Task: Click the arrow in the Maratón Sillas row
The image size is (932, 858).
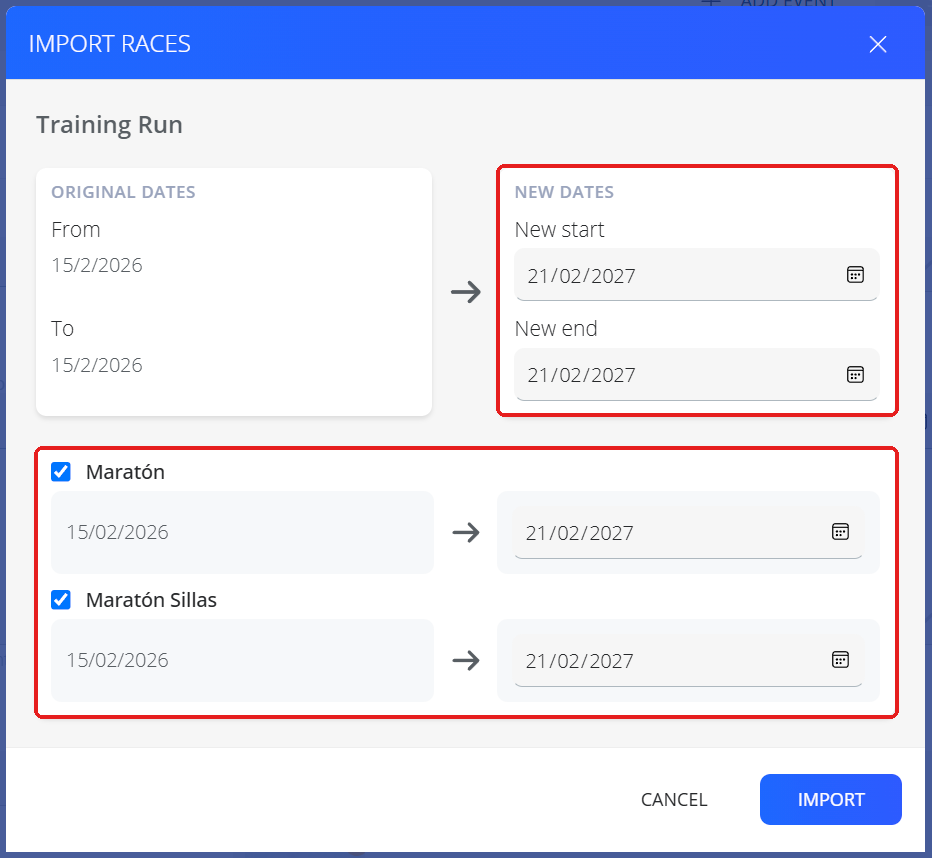Action: 465,660
